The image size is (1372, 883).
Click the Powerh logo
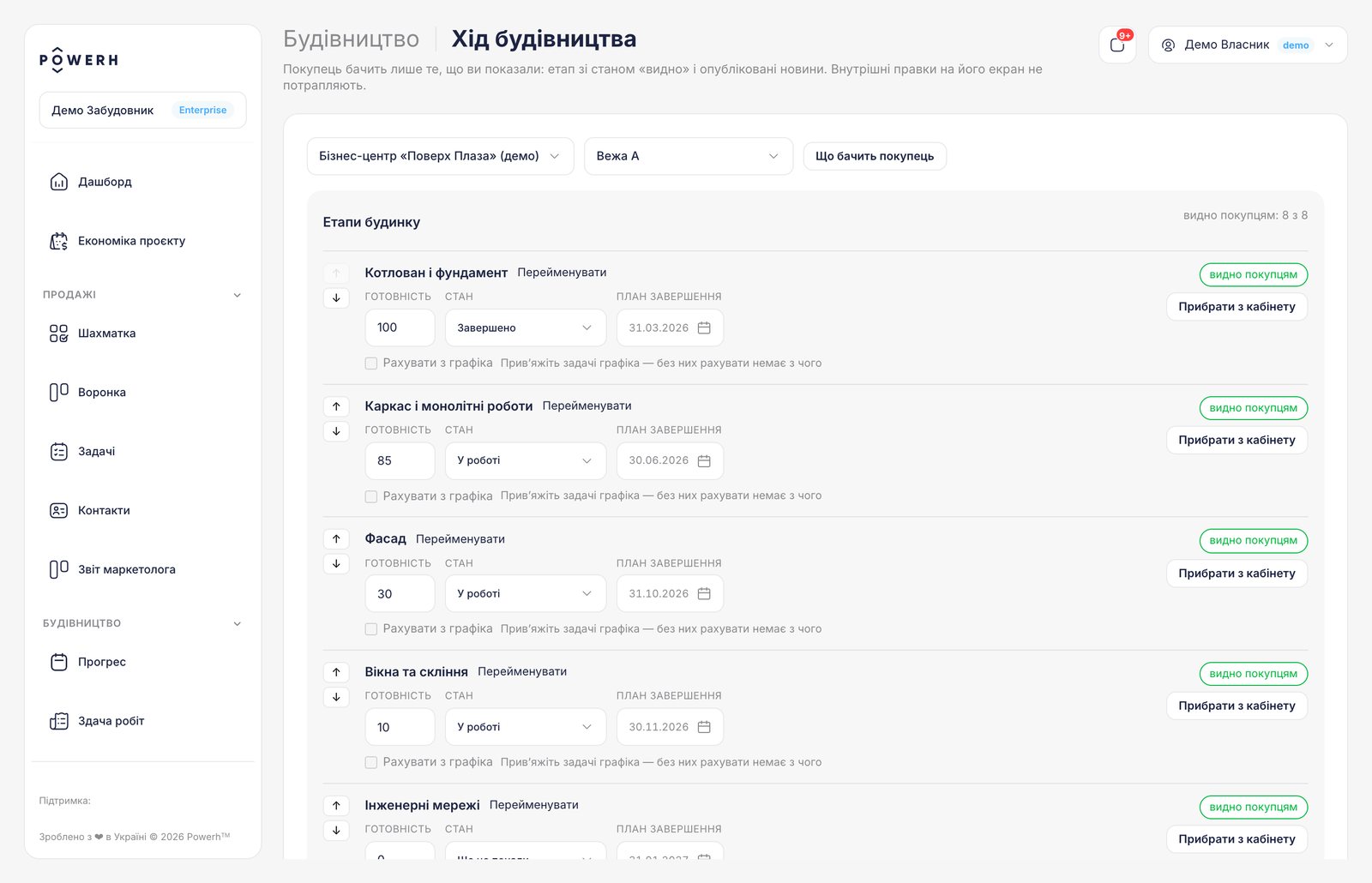(x=79, y=60)
